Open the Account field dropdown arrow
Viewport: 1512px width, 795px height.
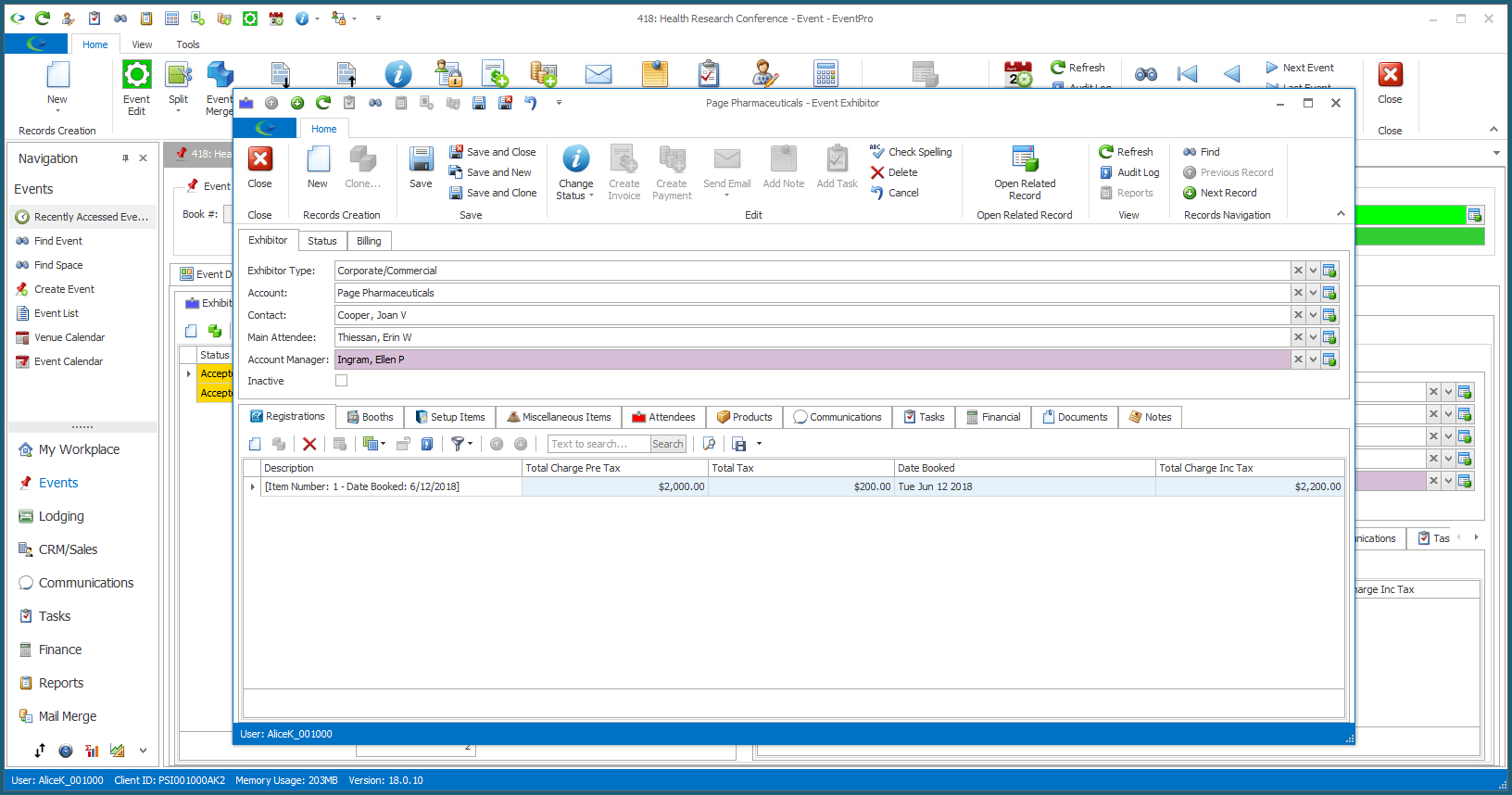[1313, 293]
